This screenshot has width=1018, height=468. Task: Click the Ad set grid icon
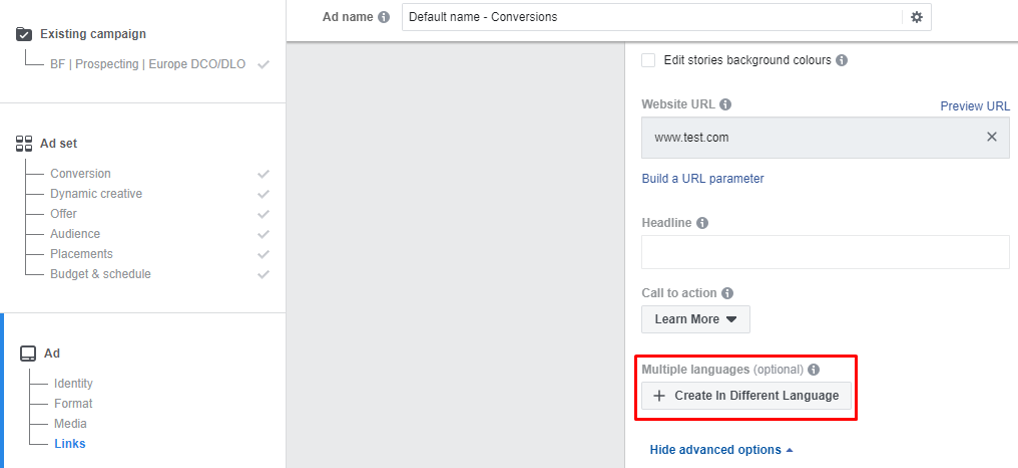tap(24, 143)
